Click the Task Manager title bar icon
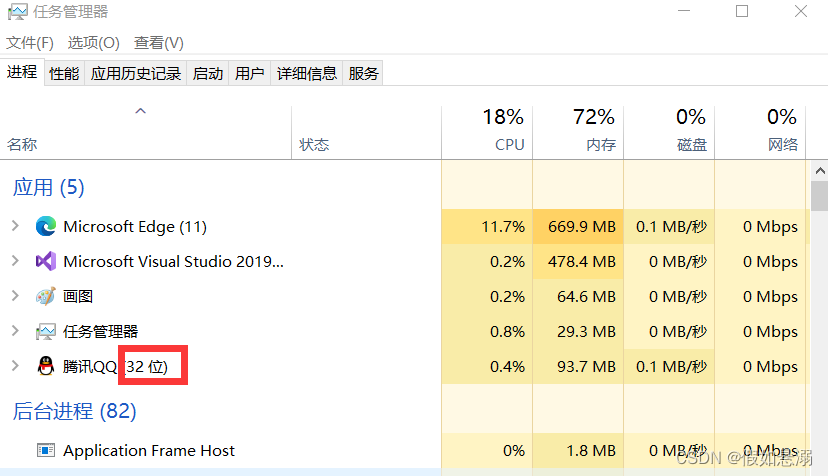The image size is (828, 476). point(17,12)
